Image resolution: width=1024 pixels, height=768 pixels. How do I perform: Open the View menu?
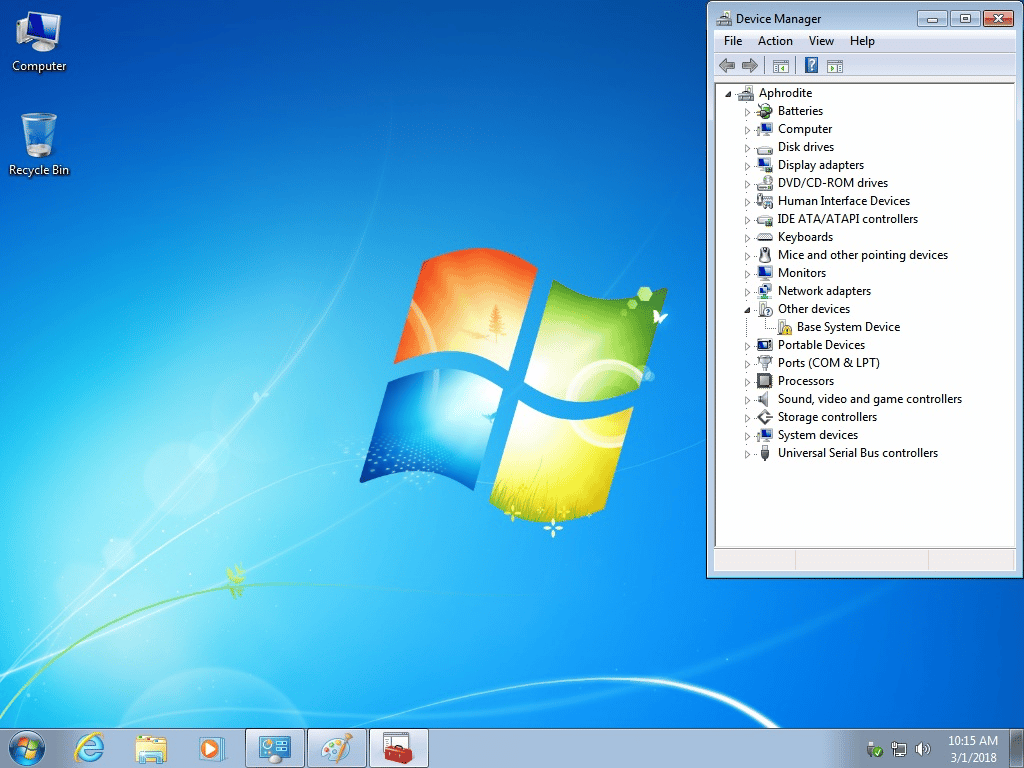pyautogui.click(x=821, y=41)
